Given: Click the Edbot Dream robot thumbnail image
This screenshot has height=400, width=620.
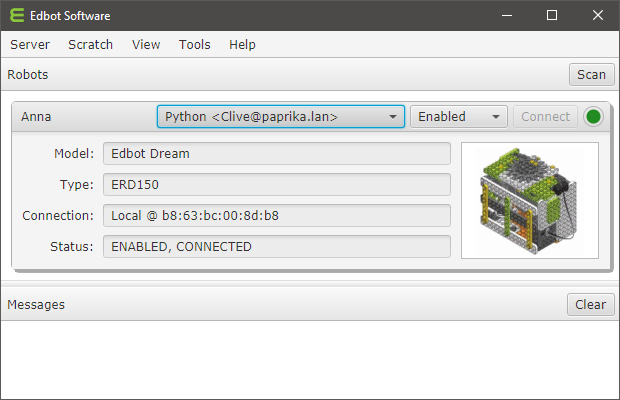Looking at the screenshot, I should click(x=530, y=201).
